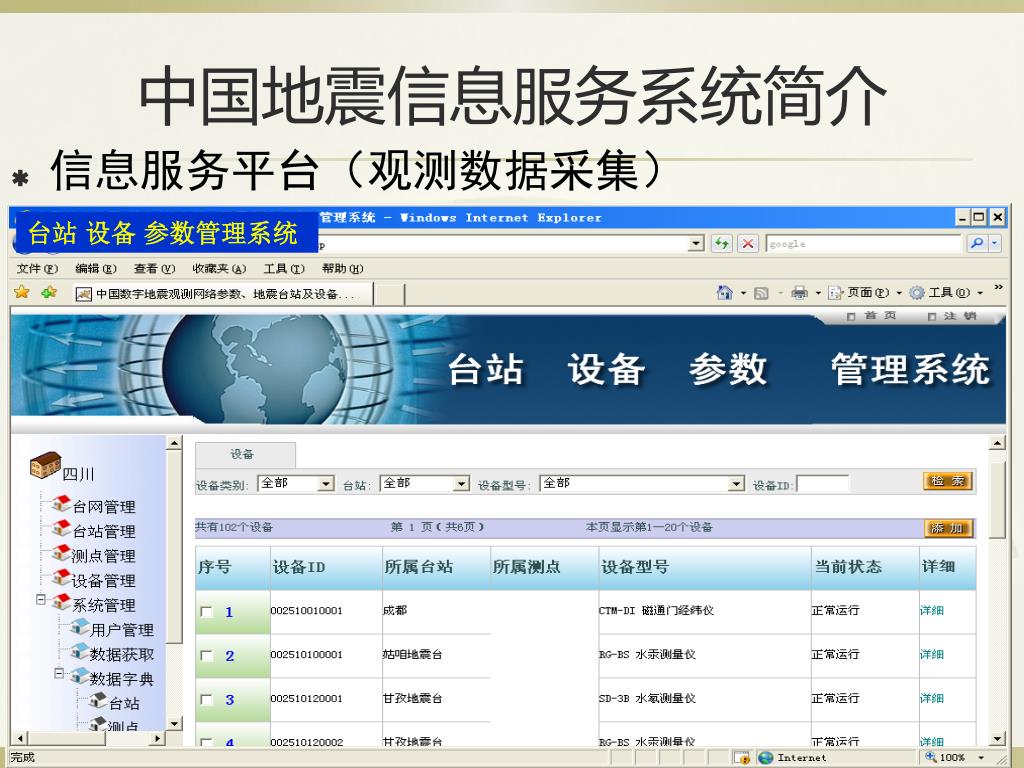This screenshot has height=768, width=1024.
Task: Click the Add to Favorites icon
Action: (49, 293)
